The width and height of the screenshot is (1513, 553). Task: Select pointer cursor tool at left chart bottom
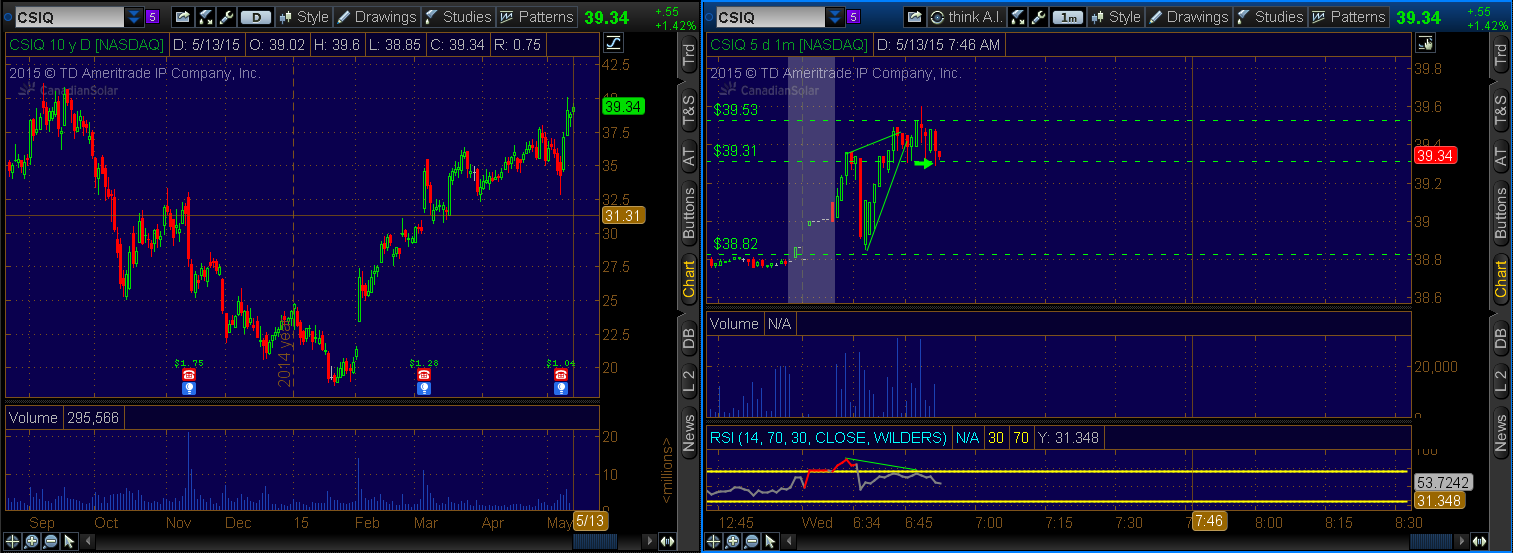[69, 541]
